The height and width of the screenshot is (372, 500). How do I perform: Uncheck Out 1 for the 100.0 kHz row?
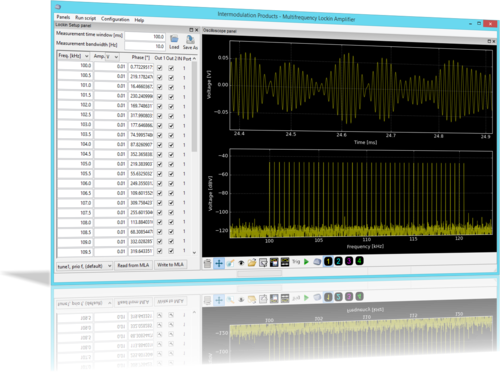coord(160,68)
